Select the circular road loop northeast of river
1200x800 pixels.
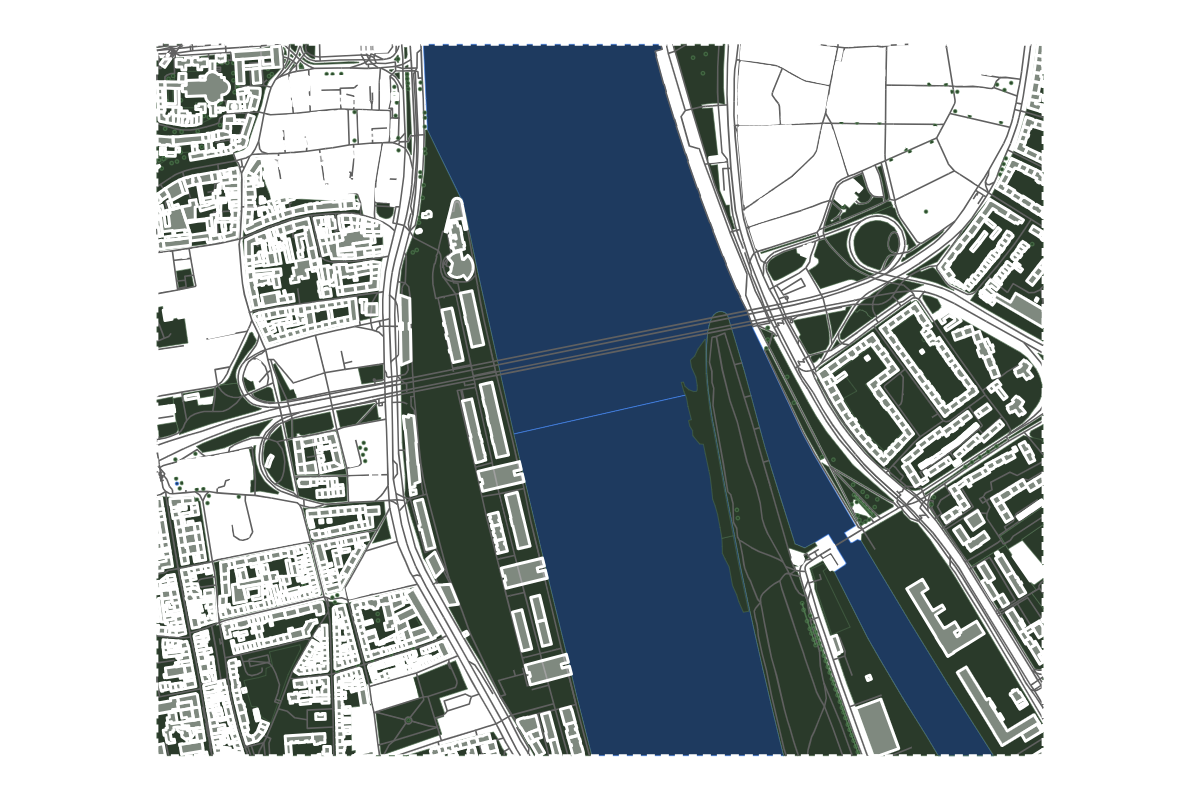point(877,241)
